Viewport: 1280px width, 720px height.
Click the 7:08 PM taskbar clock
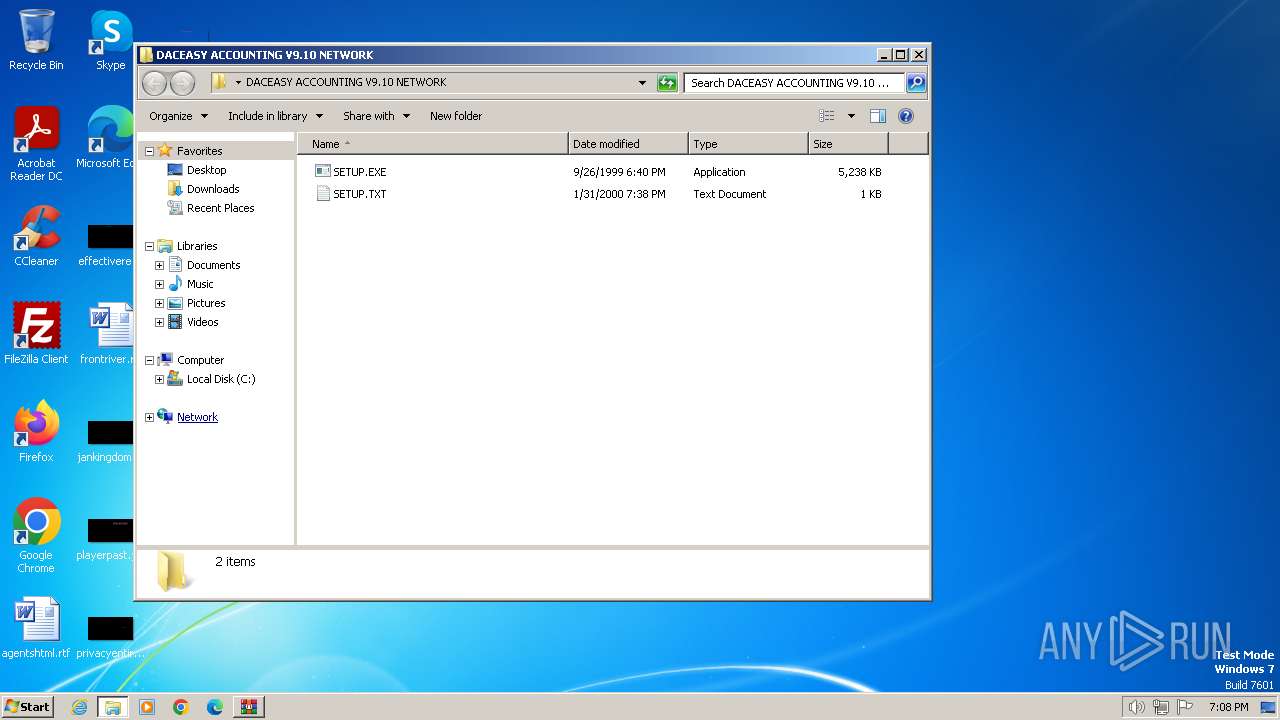coord(1228,707)
